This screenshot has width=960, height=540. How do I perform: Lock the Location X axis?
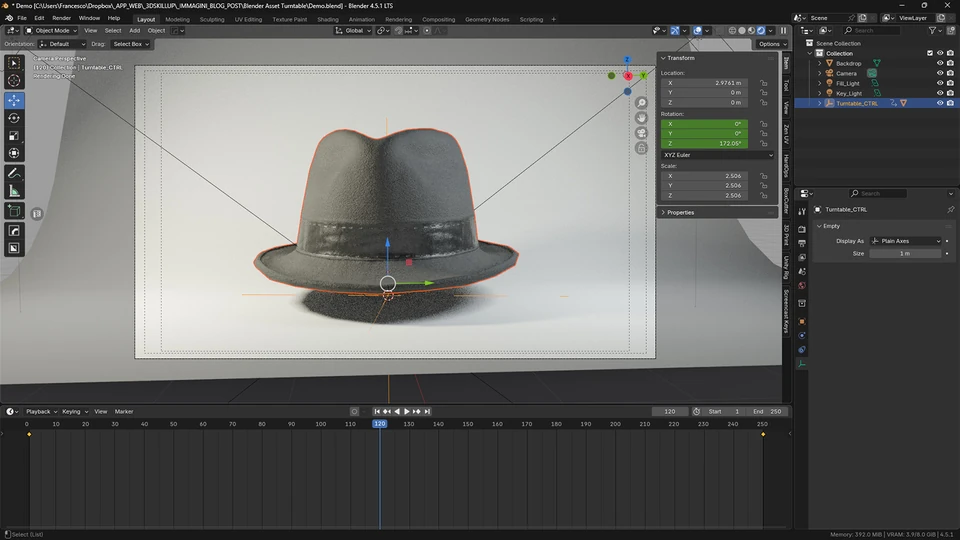pyautogui.click(x=763, y=83)
